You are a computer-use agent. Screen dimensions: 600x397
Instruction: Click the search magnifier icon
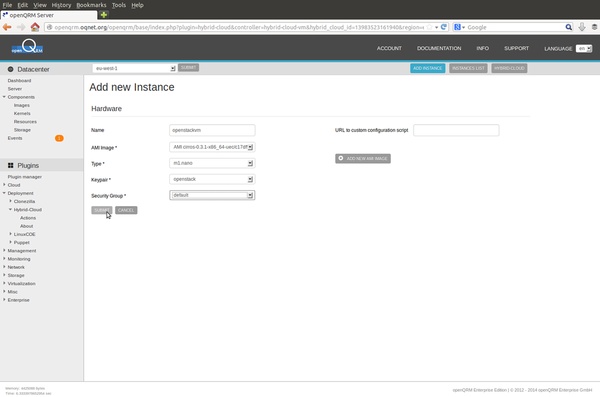coord(569,27)
